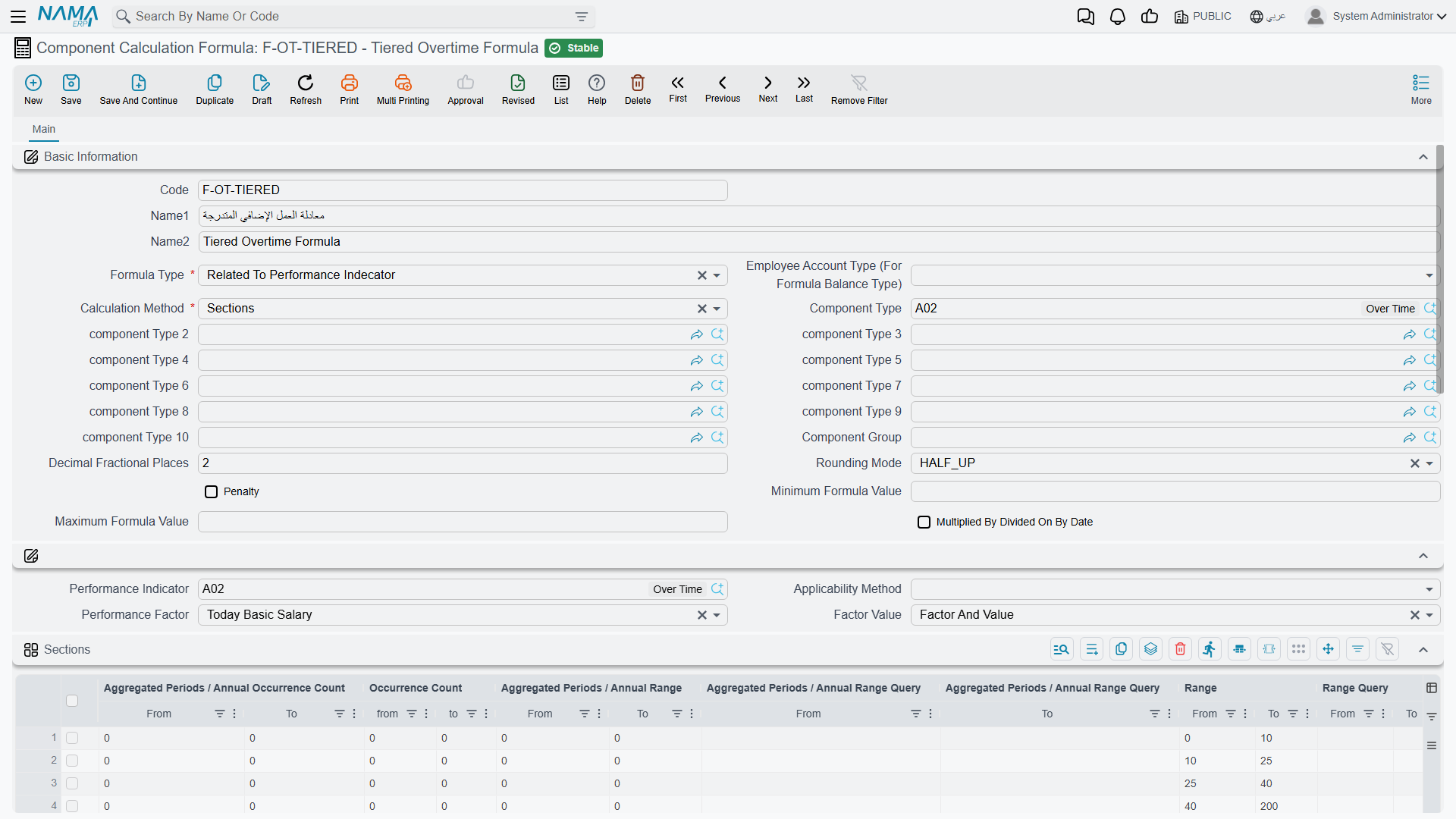Open the List view icon
Viewport: 1456px width, 819px height.
[561, 83]
